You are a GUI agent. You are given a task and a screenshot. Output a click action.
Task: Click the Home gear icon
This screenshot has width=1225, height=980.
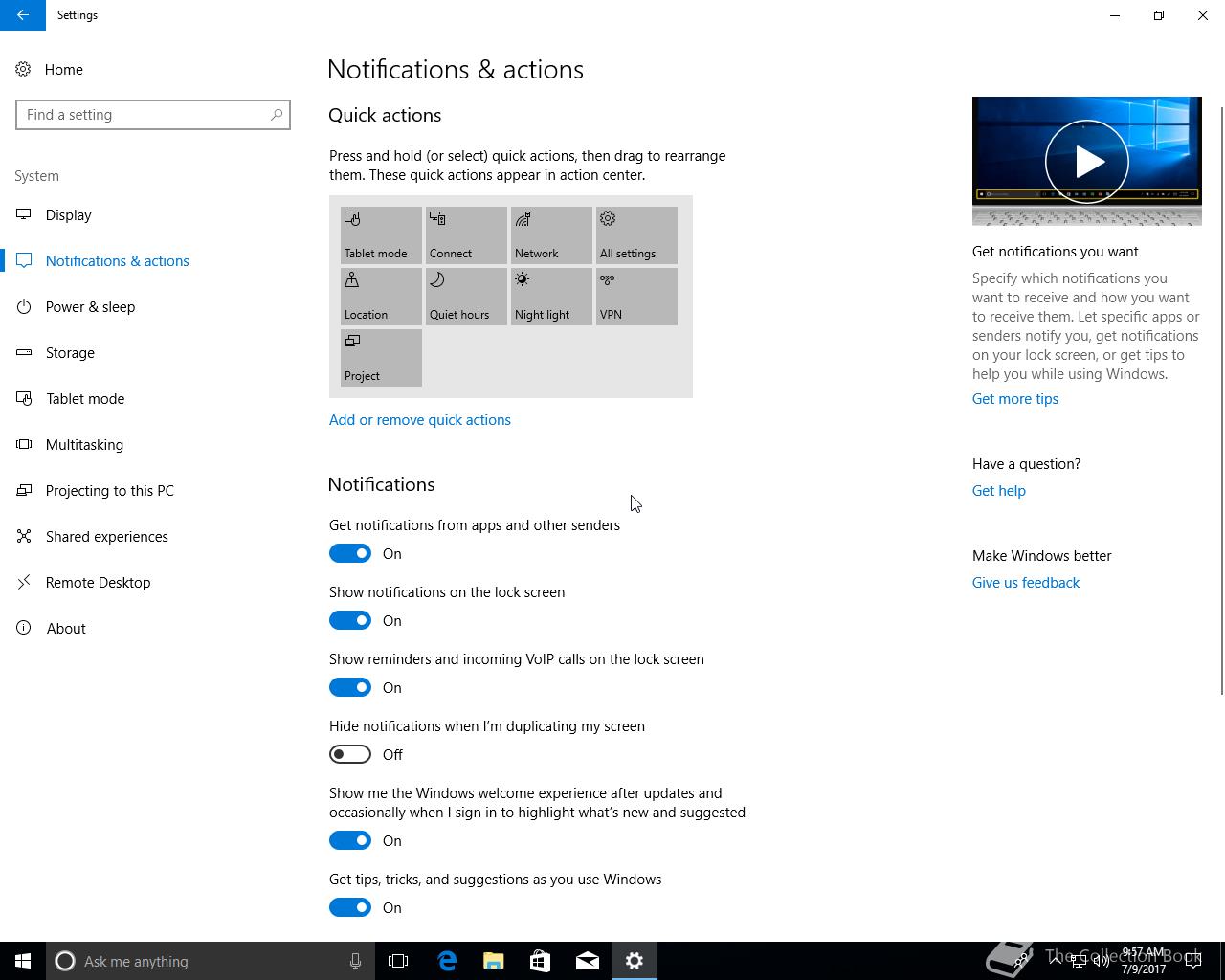[x=23, y=69]
